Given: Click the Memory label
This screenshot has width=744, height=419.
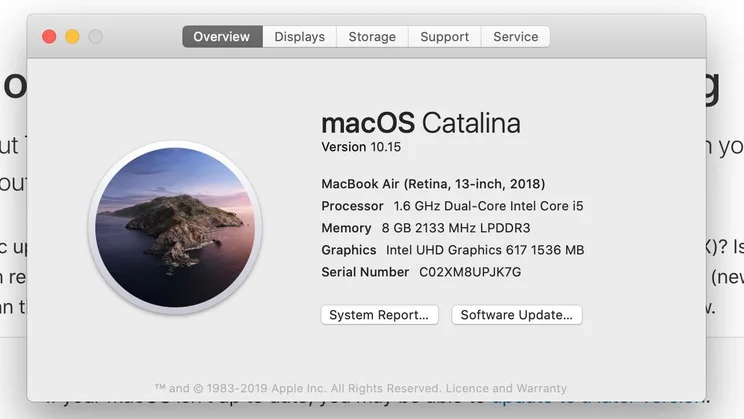Looking at the screenshot, I should click(346, 228).
